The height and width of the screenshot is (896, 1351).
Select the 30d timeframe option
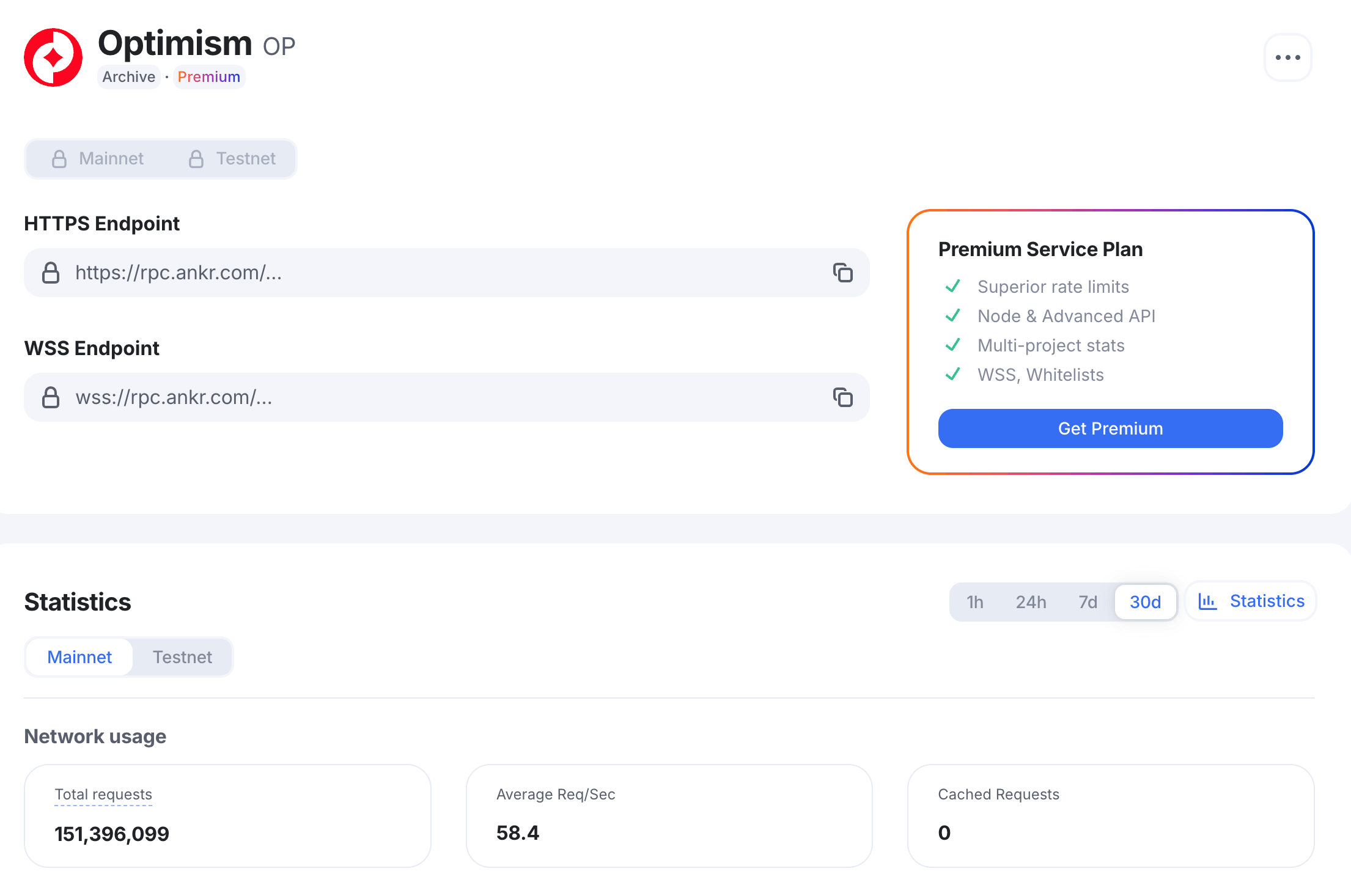pyautogui.click(x=1145, y=602)
